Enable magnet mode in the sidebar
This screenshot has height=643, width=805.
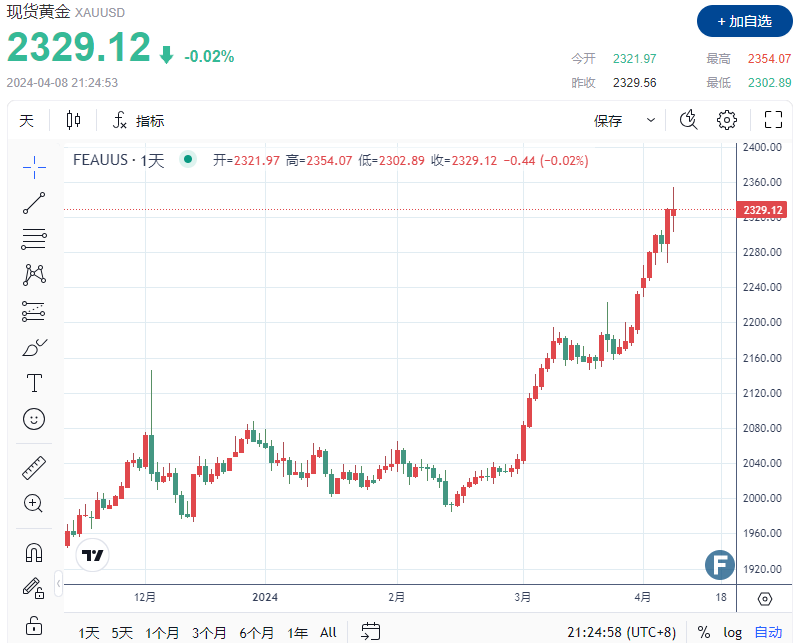tap(34, 551)
